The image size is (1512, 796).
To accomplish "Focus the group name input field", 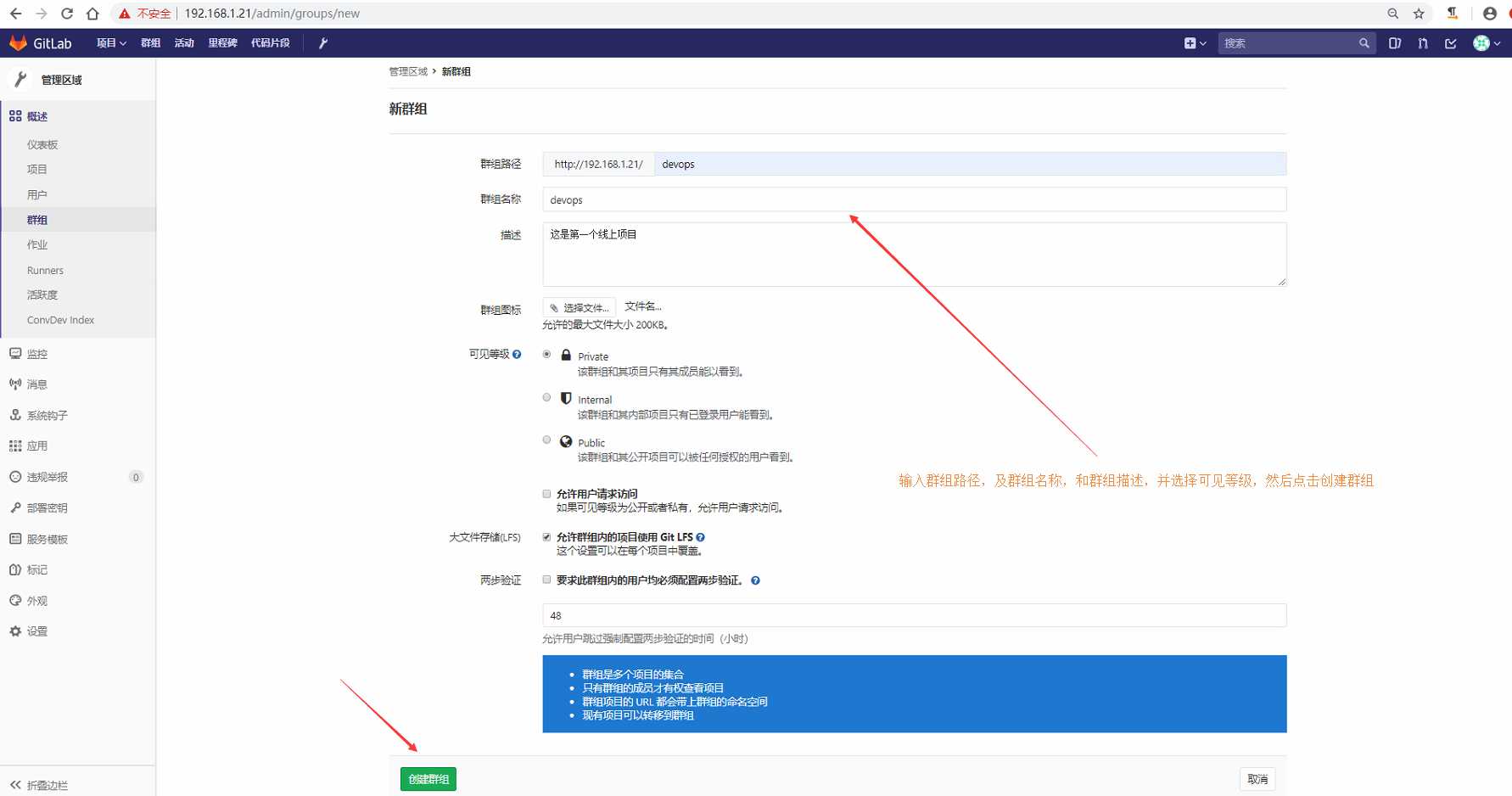I will [x=915, y=199].
